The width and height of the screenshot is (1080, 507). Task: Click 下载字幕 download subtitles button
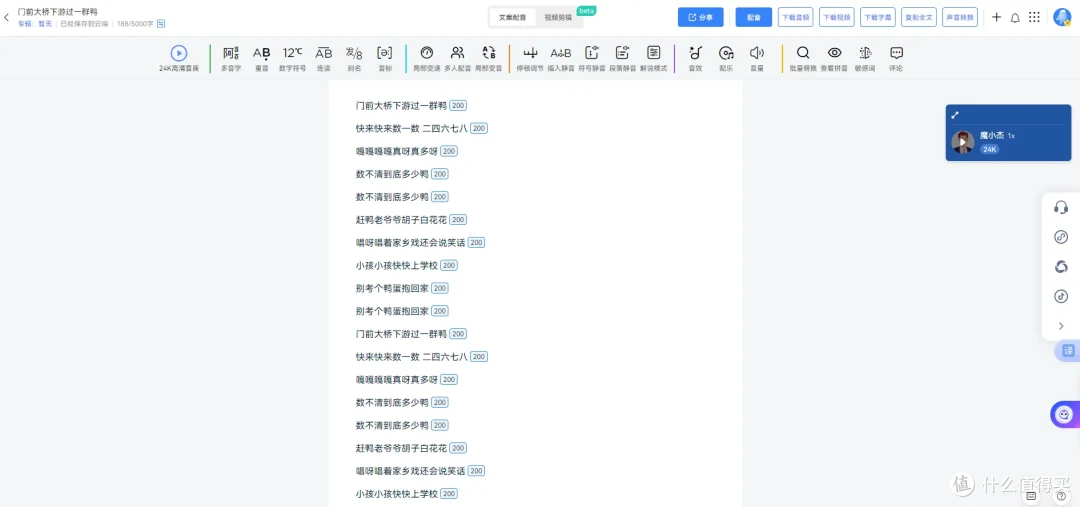point(878,17)
